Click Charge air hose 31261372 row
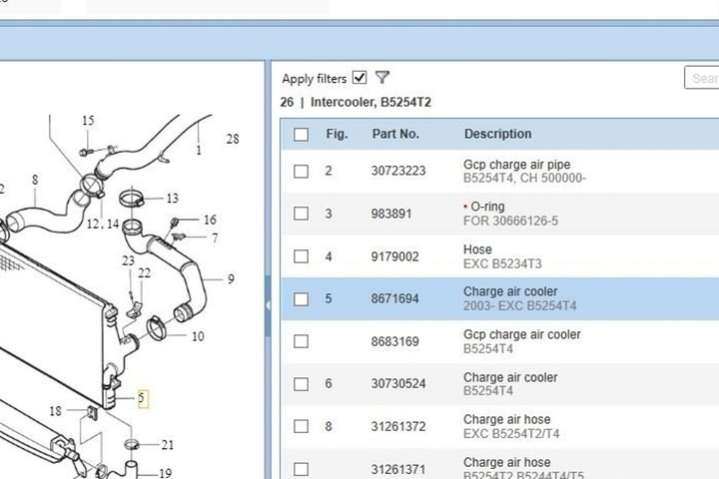 tap(398, 426)
